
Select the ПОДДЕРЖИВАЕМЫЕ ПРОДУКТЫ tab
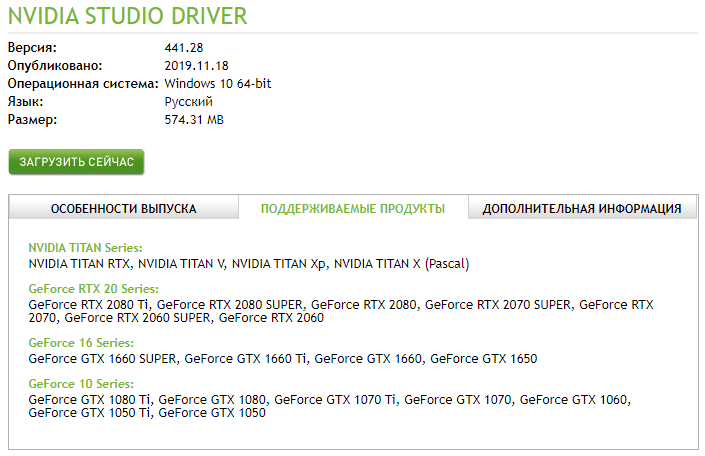pos(353,209)
